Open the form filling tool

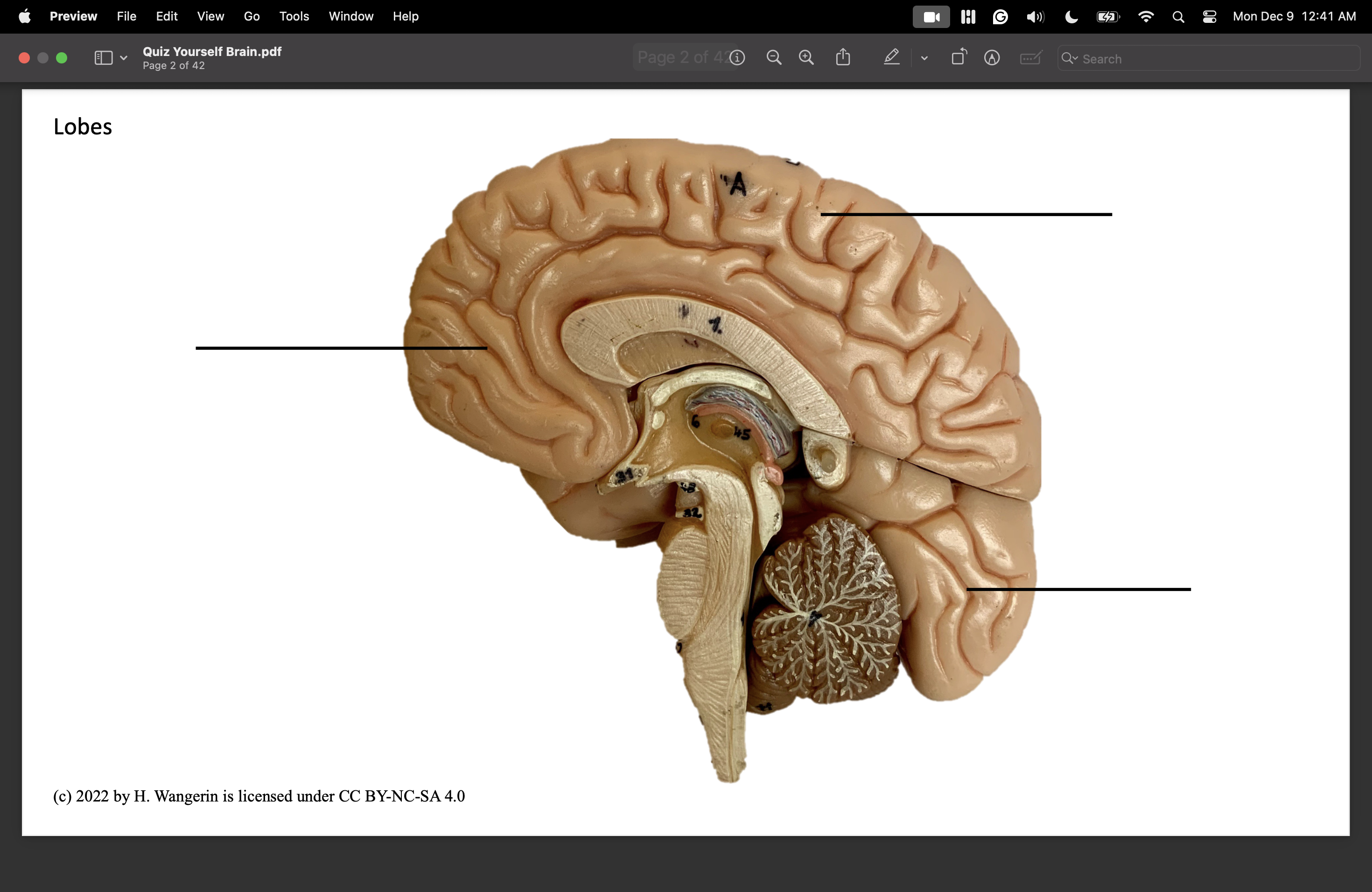(1031, 58)
